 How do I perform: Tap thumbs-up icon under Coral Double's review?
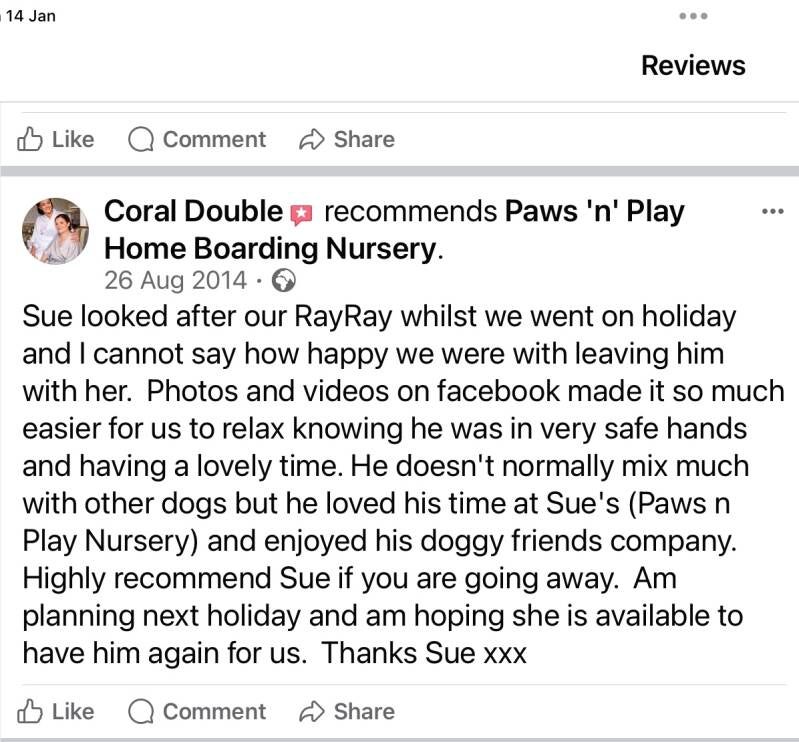(32, 711)
